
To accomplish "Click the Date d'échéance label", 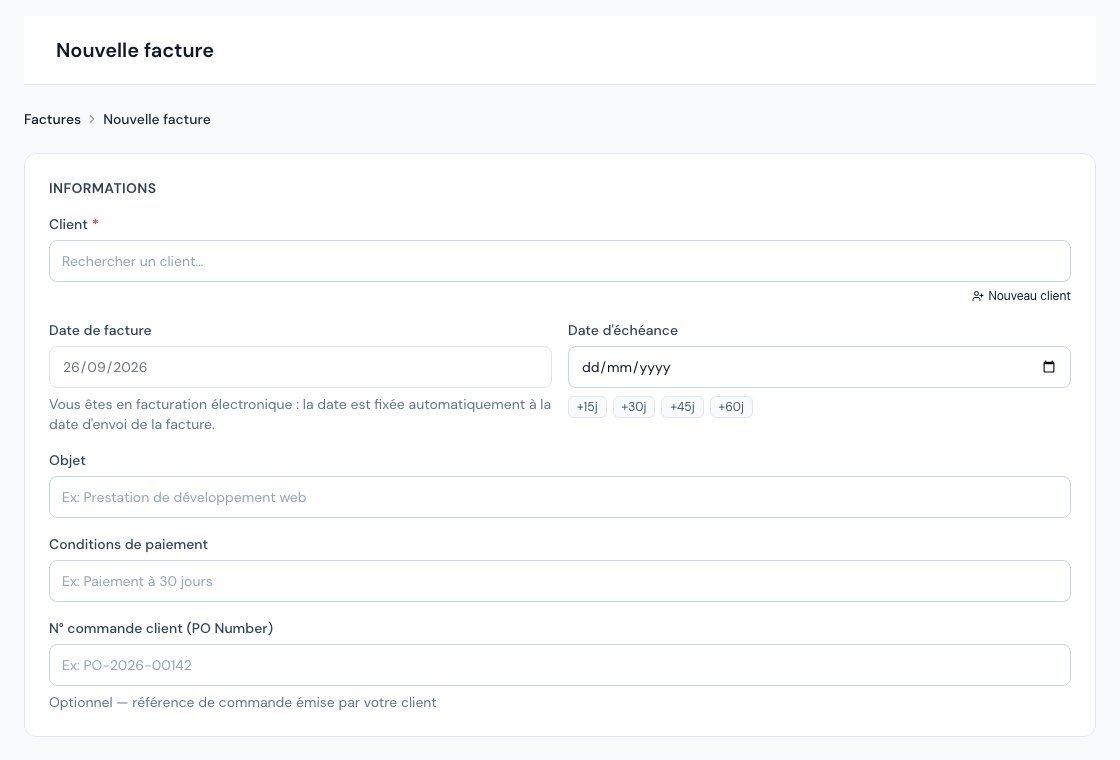I will (x=623, y=331).
